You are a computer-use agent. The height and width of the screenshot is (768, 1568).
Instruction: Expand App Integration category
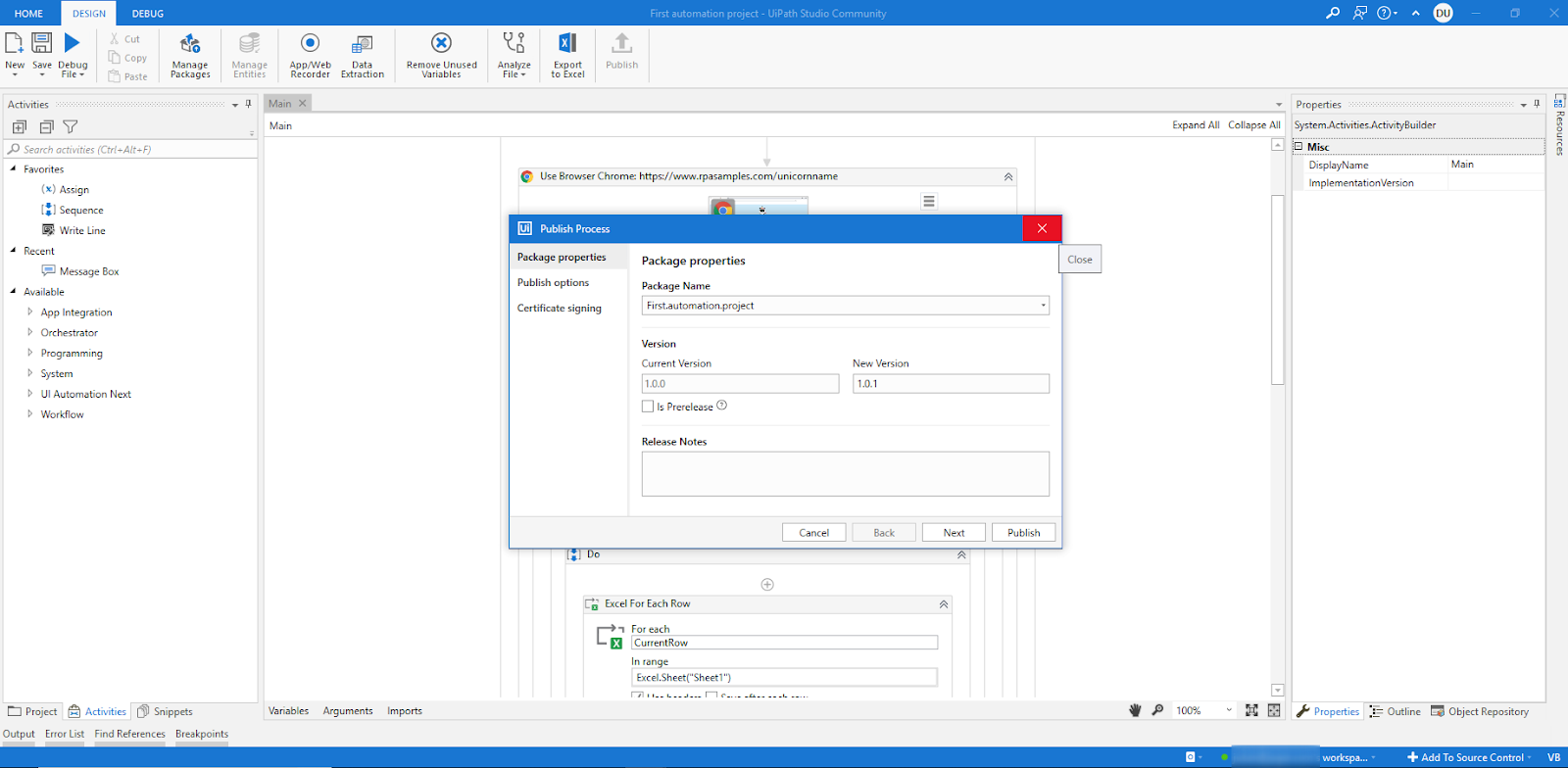tap(30, 312)
